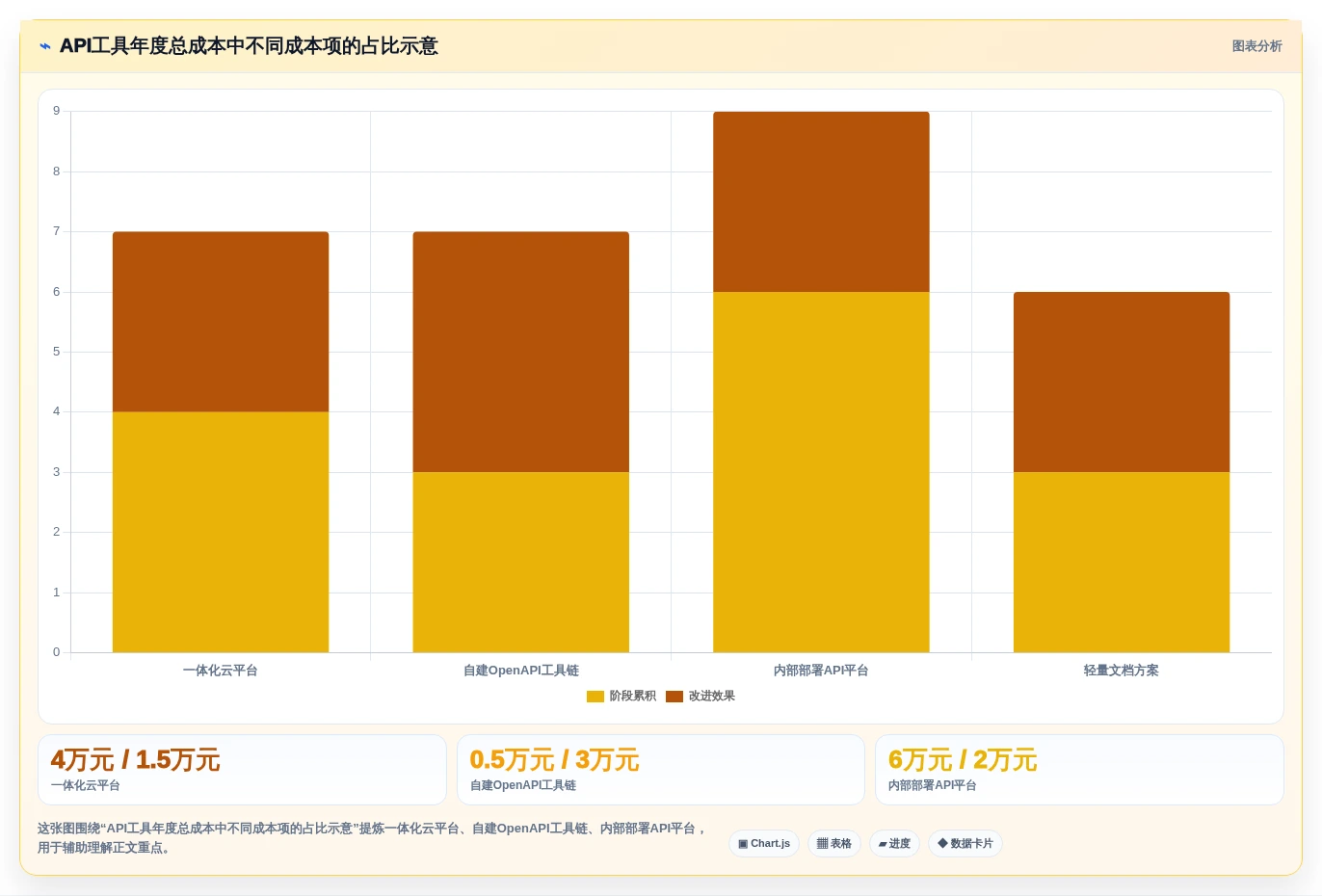Image resolution: width=1322 pixels, height=896 pixels.
Task: Toggle the 阶段累积 legend color swatch
Action: [595, 697]
